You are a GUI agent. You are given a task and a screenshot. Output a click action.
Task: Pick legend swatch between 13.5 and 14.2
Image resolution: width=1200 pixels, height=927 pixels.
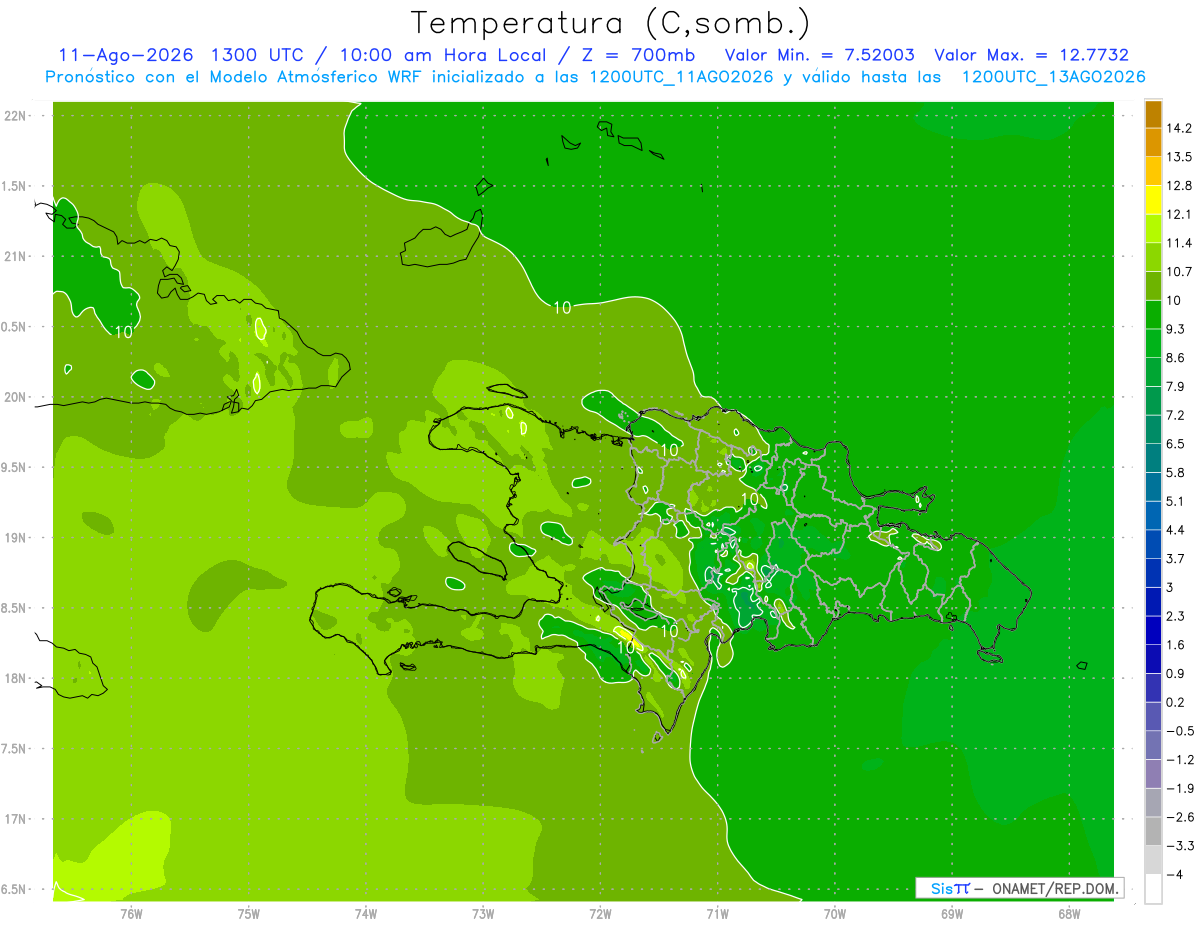(x=1153, y=142)
